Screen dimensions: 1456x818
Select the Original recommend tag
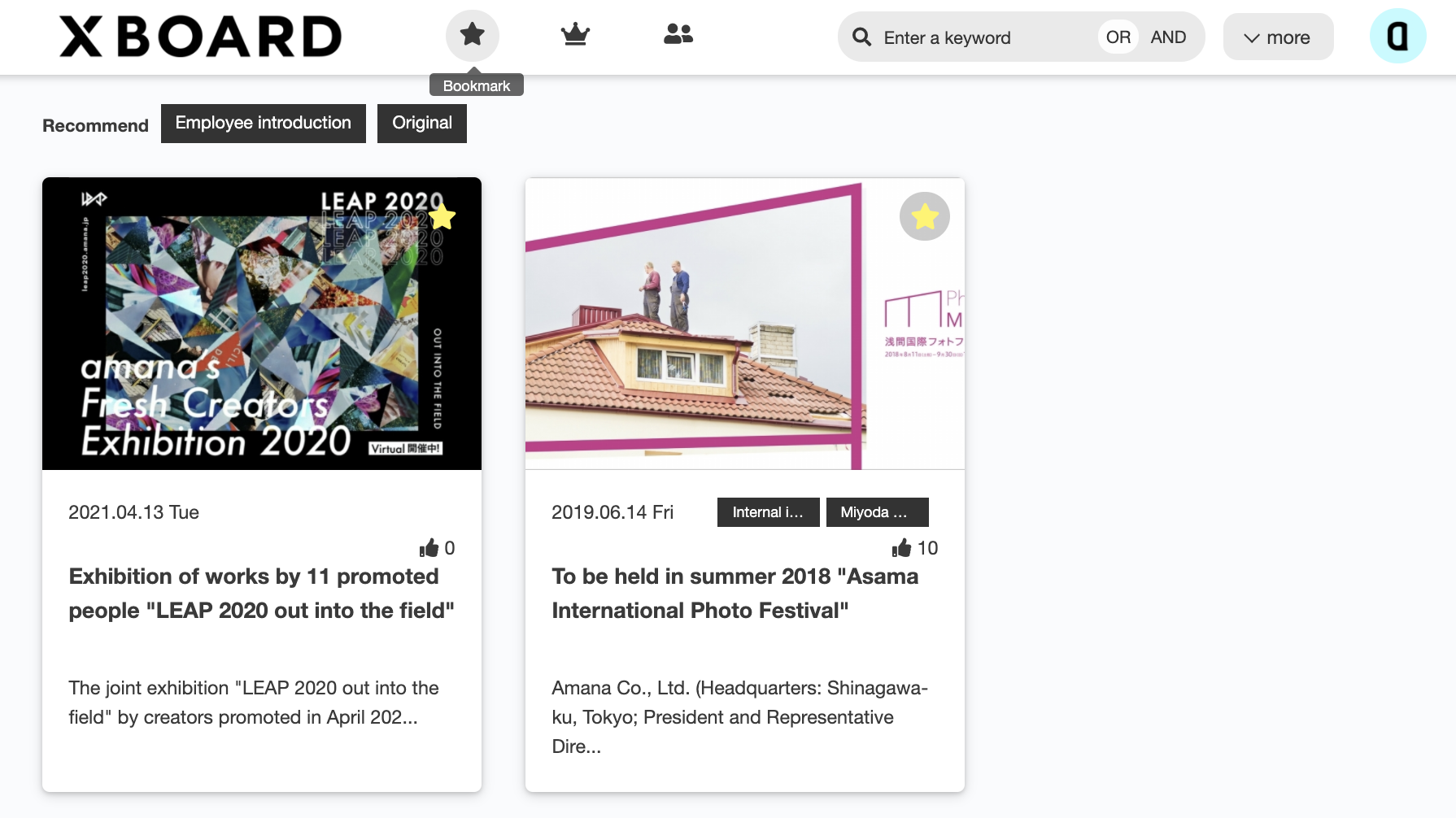tap(421, 124)
